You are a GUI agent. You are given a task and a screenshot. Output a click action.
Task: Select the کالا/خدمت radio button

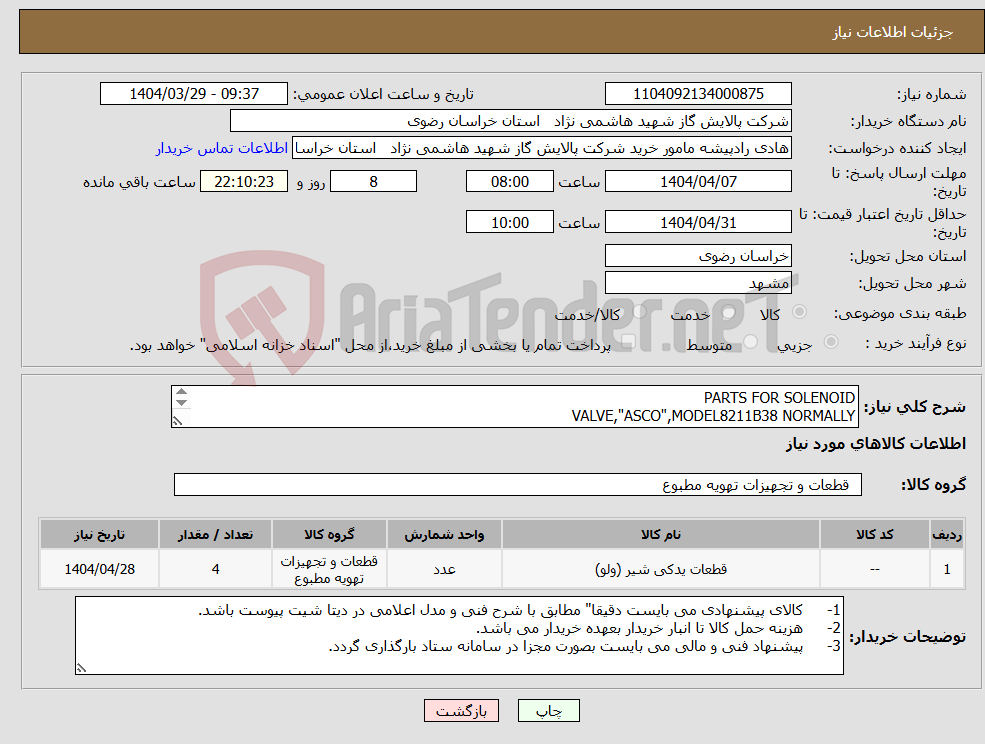(x=639, y=312)
